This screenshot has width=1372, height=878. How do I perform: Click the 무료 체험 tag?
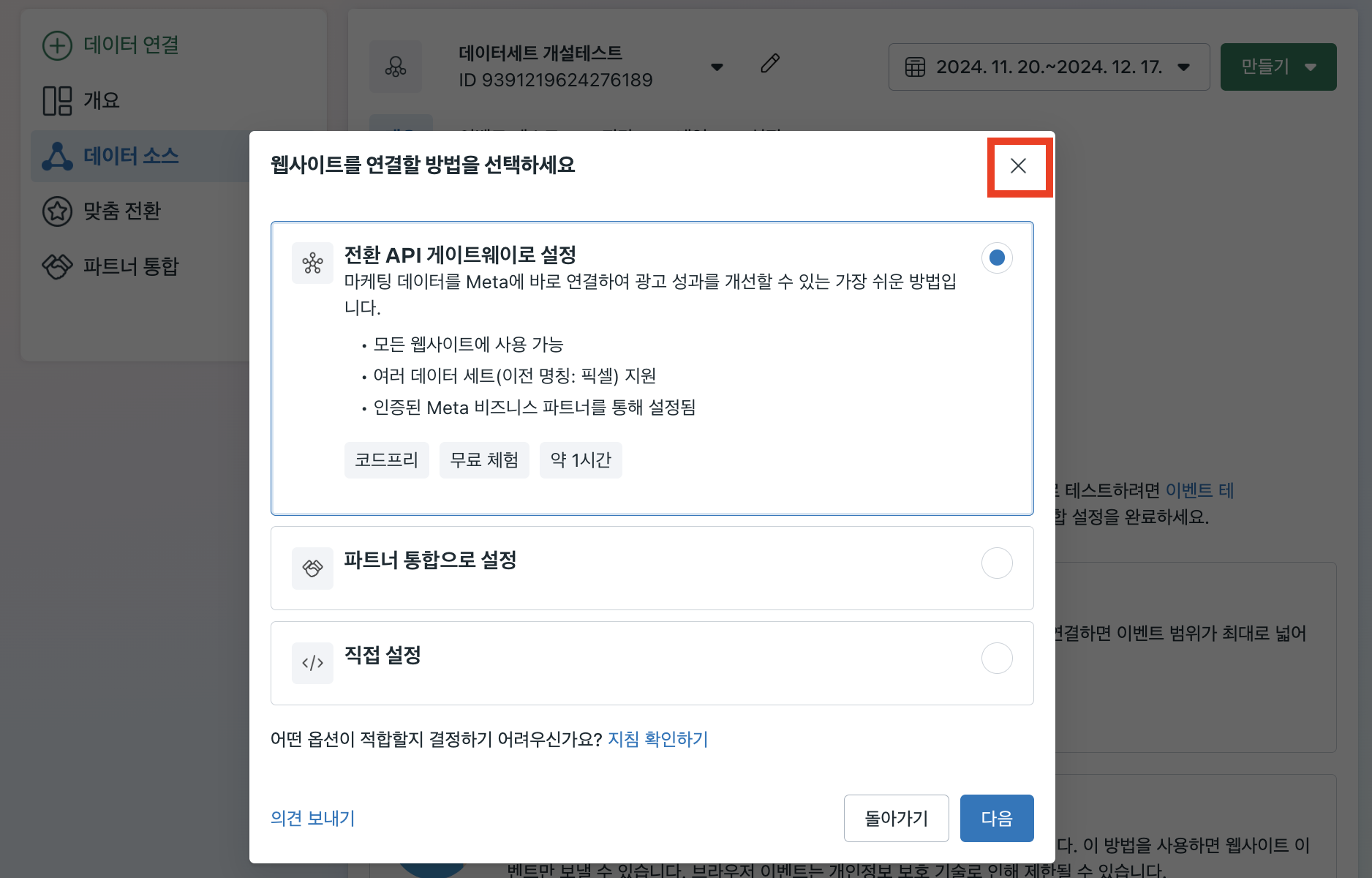coord(484,460)
